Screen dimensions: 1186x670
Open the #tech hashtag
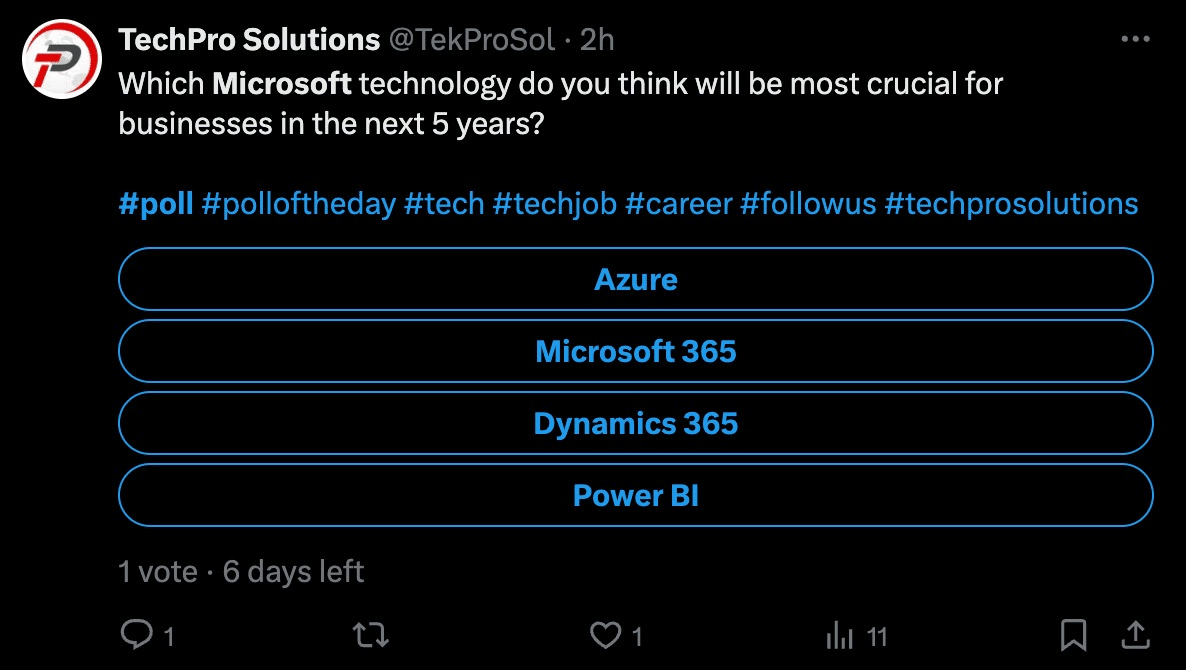click(445, 203)
